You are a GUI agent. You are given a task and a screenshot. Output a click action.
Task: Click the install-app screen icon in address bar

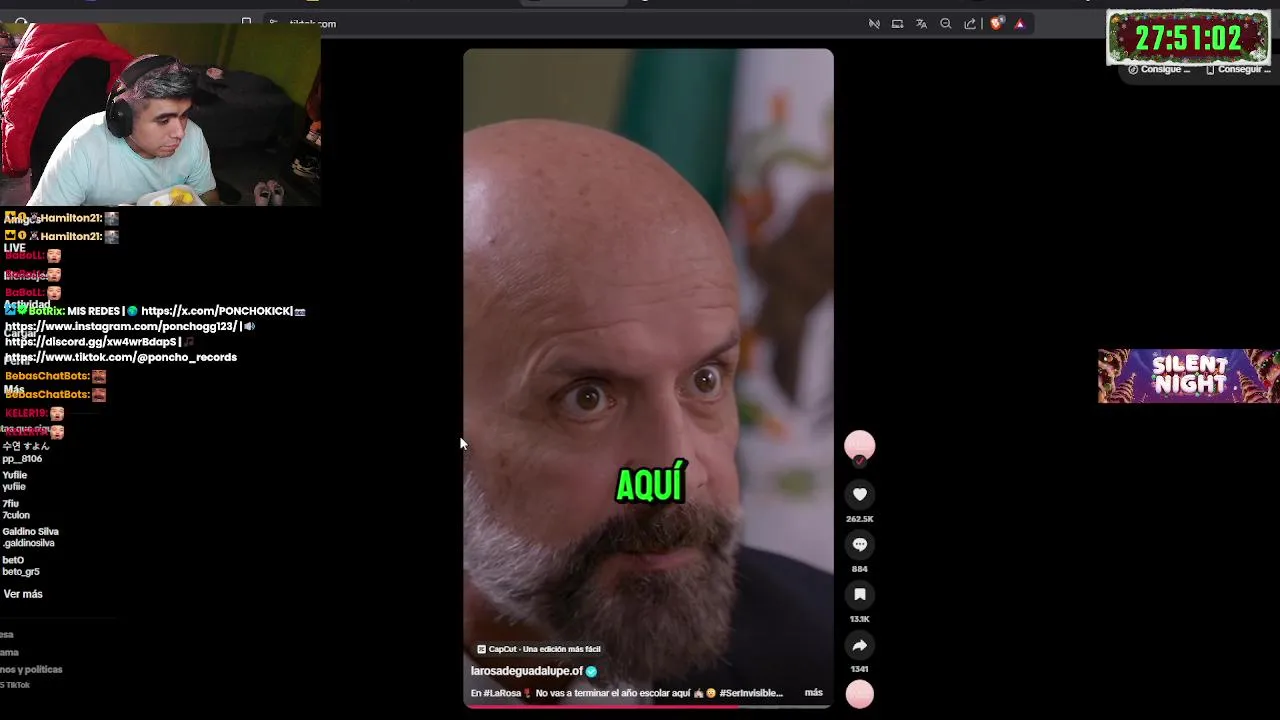click(897, 23)
